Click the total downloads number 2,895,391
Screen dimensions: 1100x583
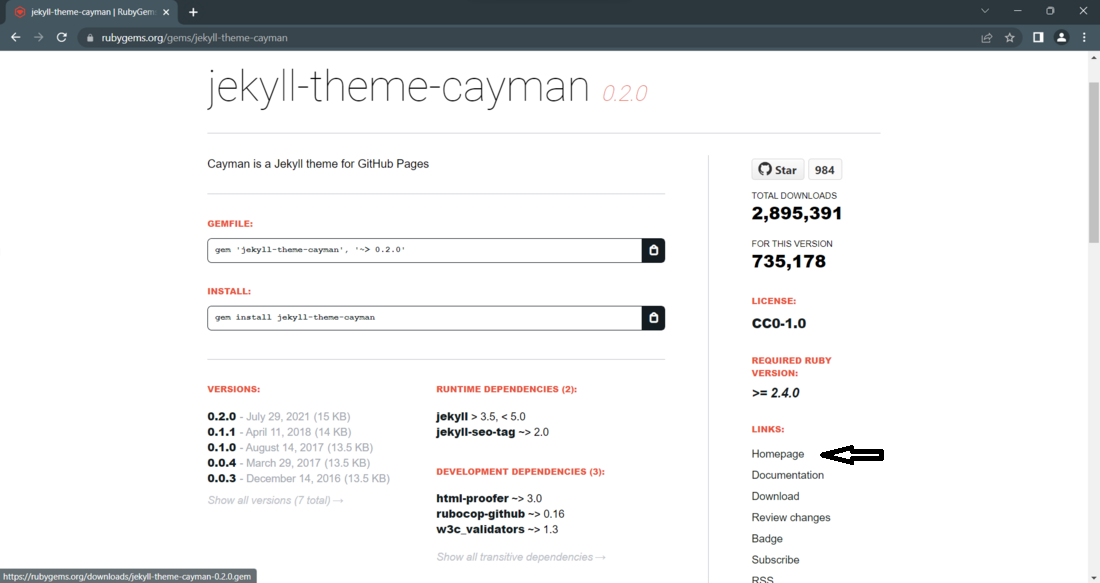796,213
